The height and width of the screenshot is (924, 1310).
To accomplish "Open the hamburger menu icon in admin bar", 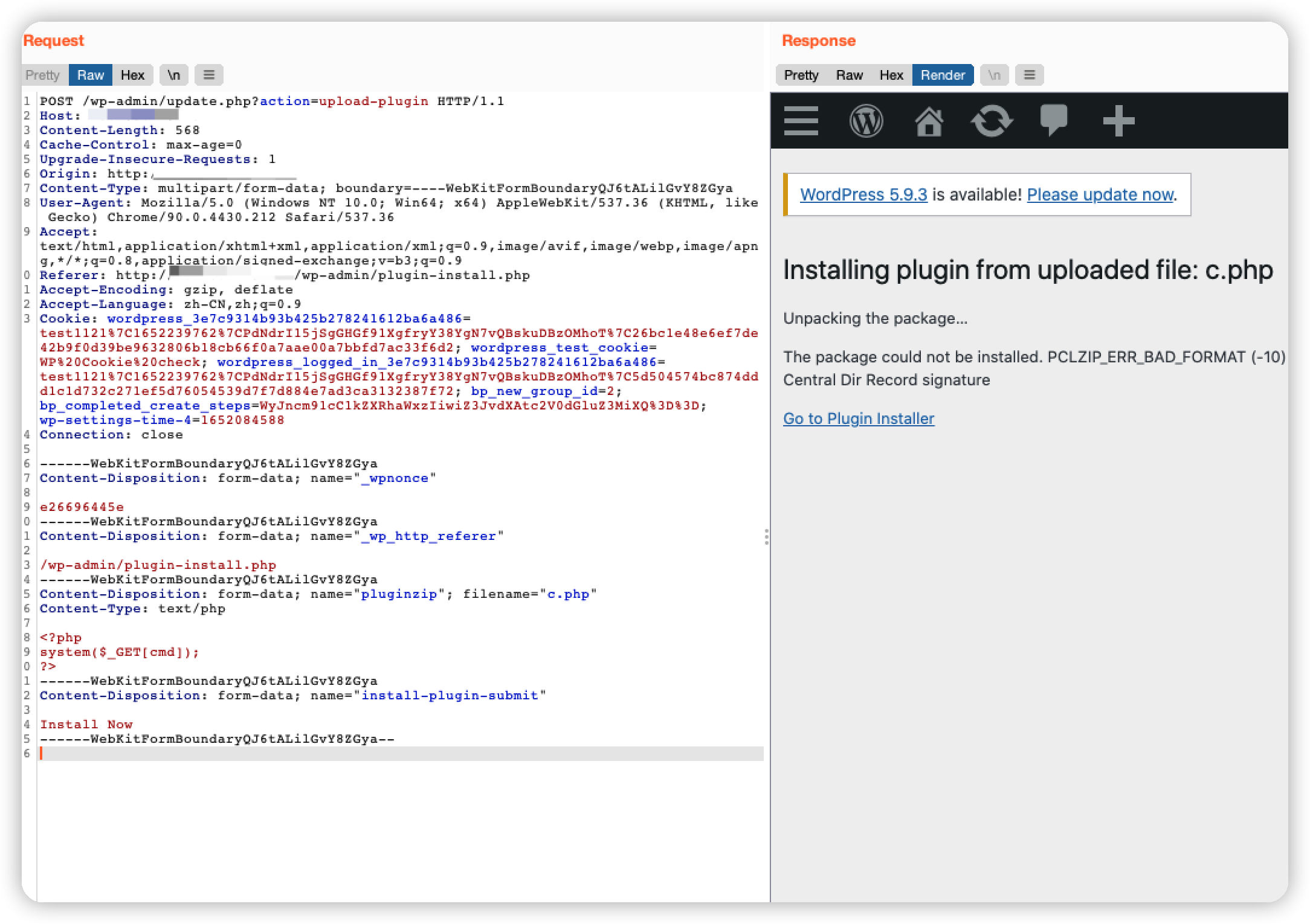I will tap(801, 121).
